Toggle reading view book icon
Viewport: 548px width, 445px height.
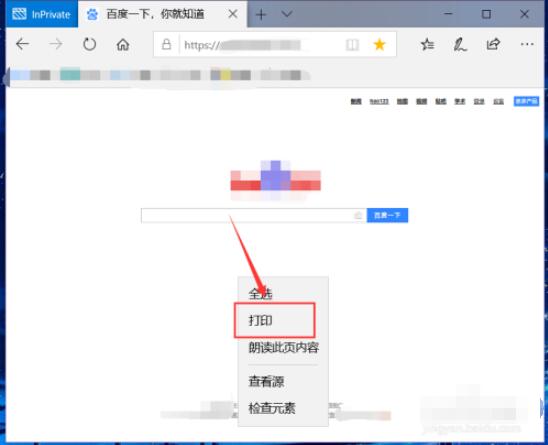[352, 45]
